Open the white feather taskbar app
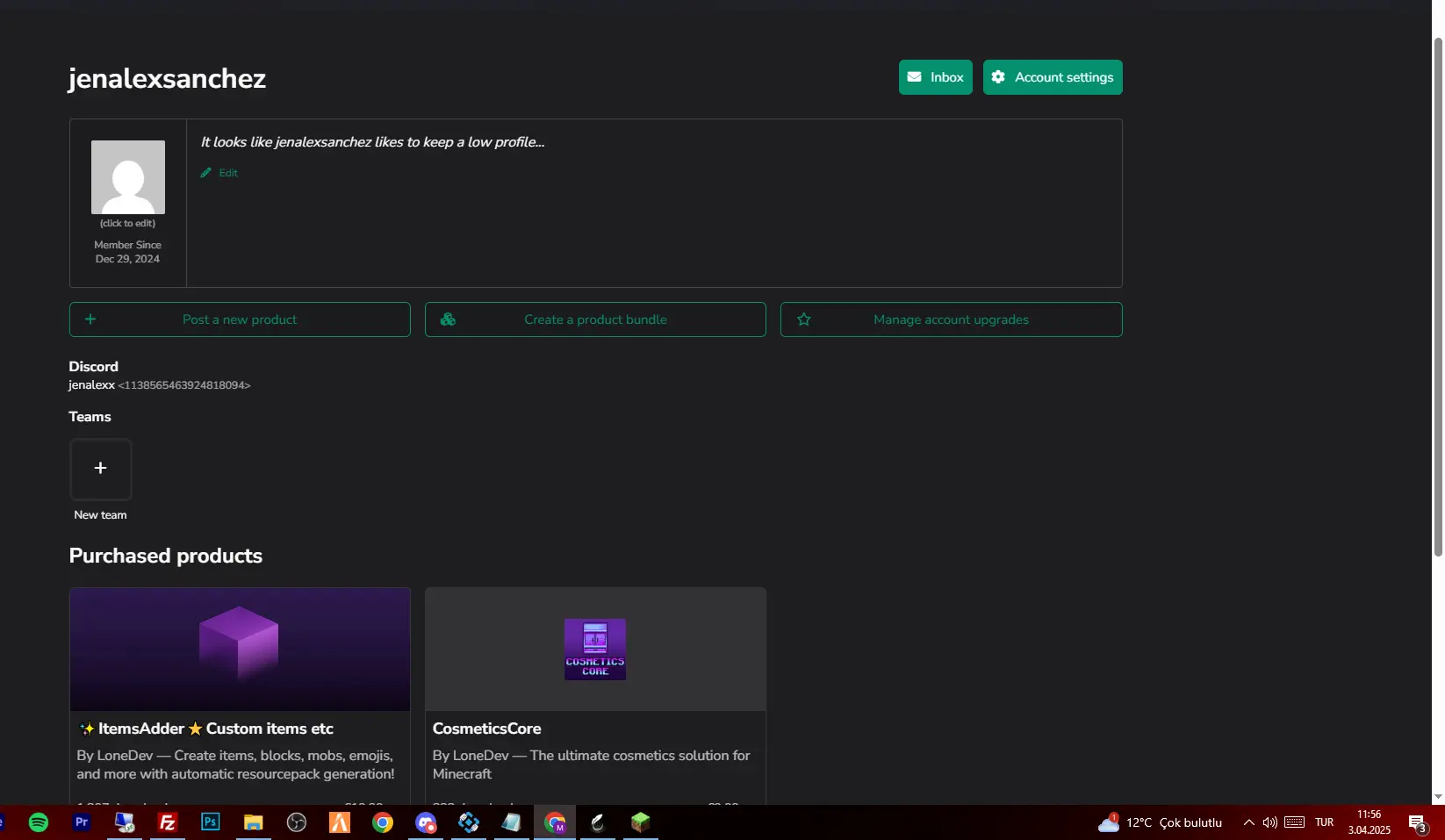 pos(598,822)
